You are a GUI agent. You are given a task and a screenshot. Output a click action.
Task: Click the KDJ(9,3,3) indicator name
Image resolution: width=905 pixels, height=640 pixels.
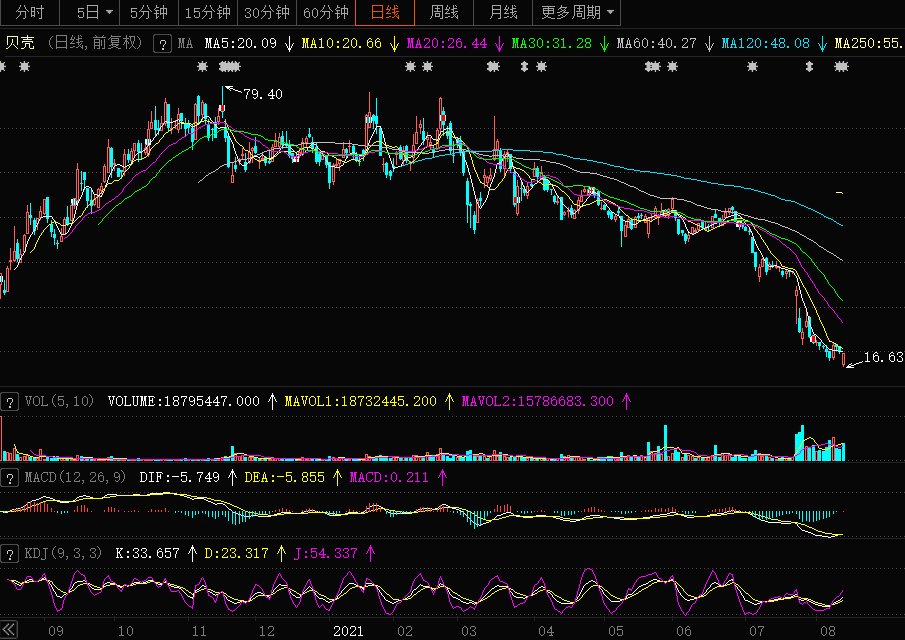point(63,553)
